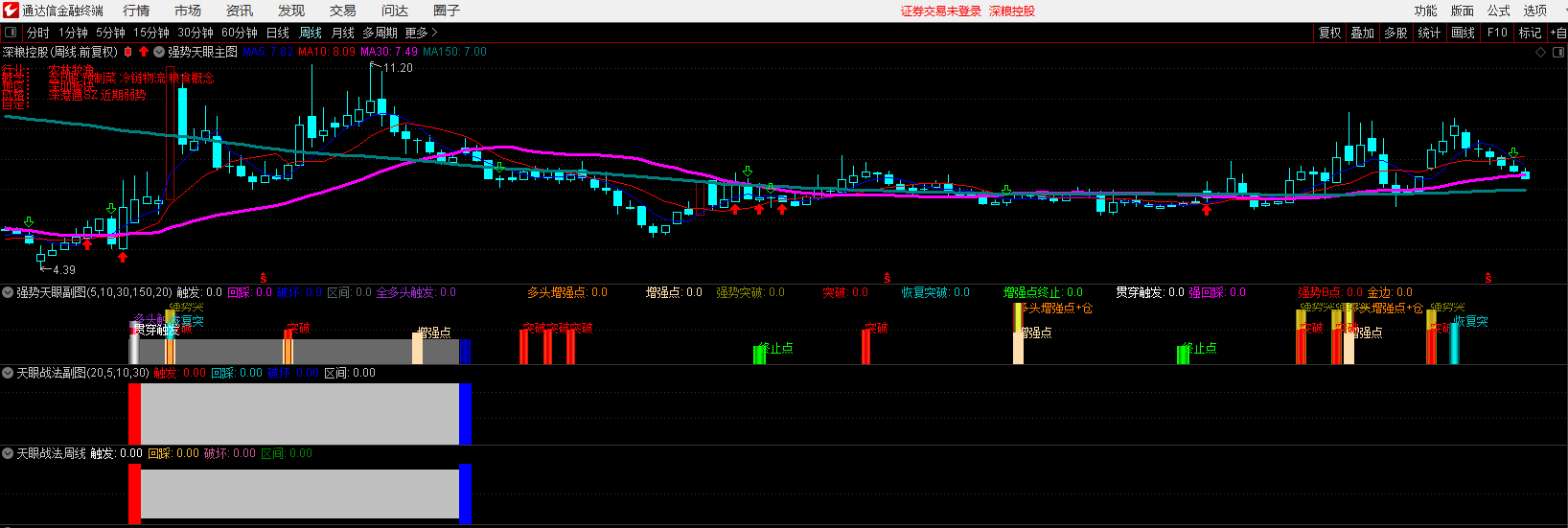Click the 通达信 red logo icon
The height and width of the screenshot is (528, 1568).
pyautogui.click(x=11, y=11)
